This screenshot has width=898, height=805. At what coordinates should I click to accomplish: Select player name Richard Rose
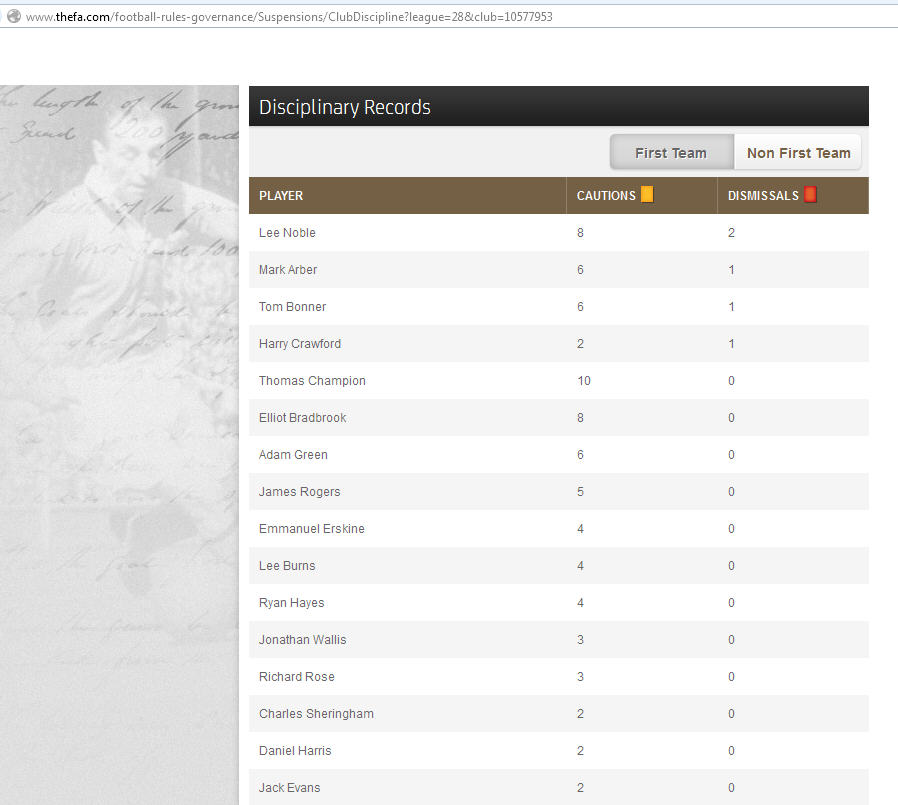pos(297,677)
